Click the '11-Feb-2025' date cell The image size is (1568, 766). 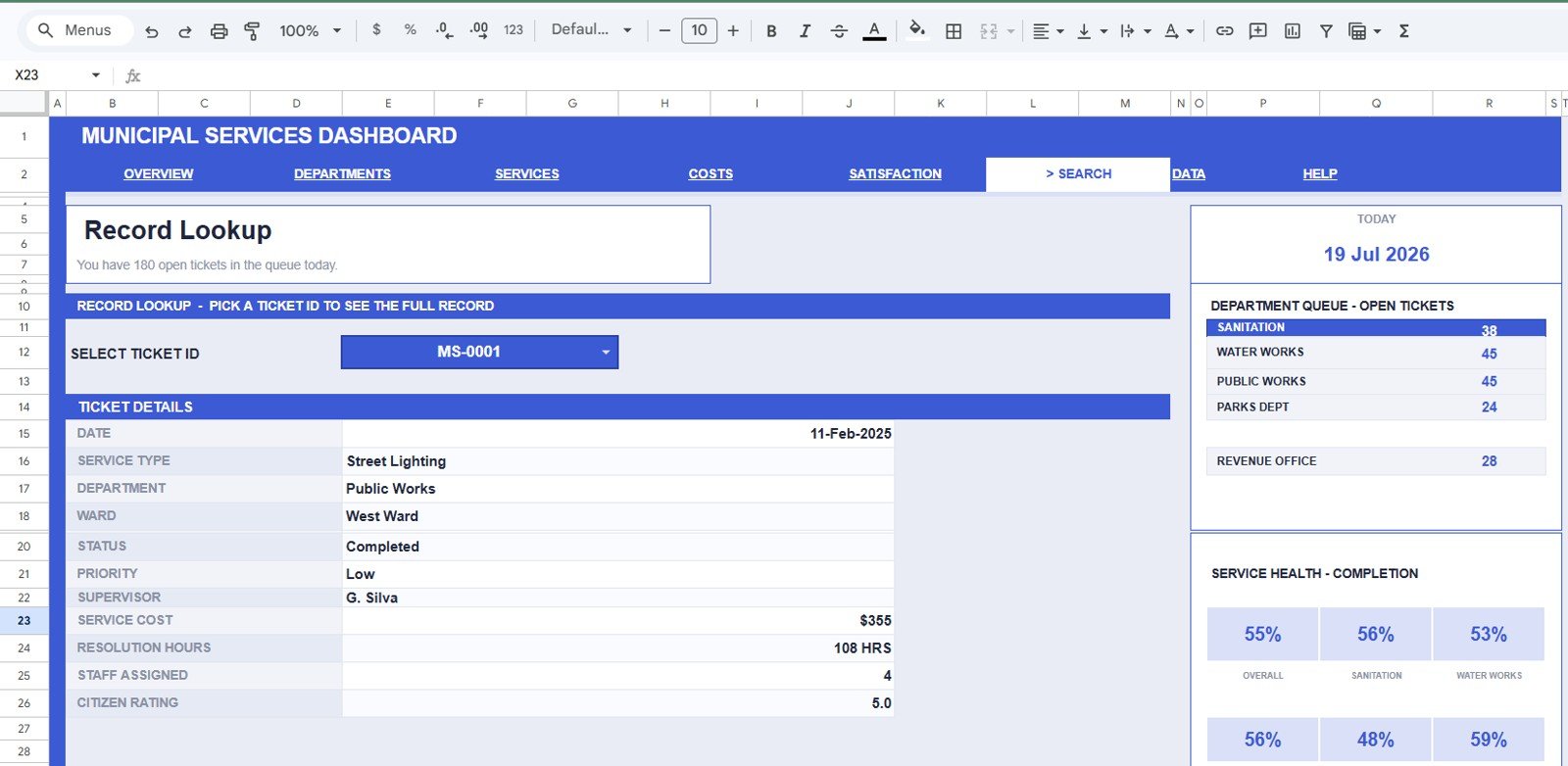click(x=617, y=433)
